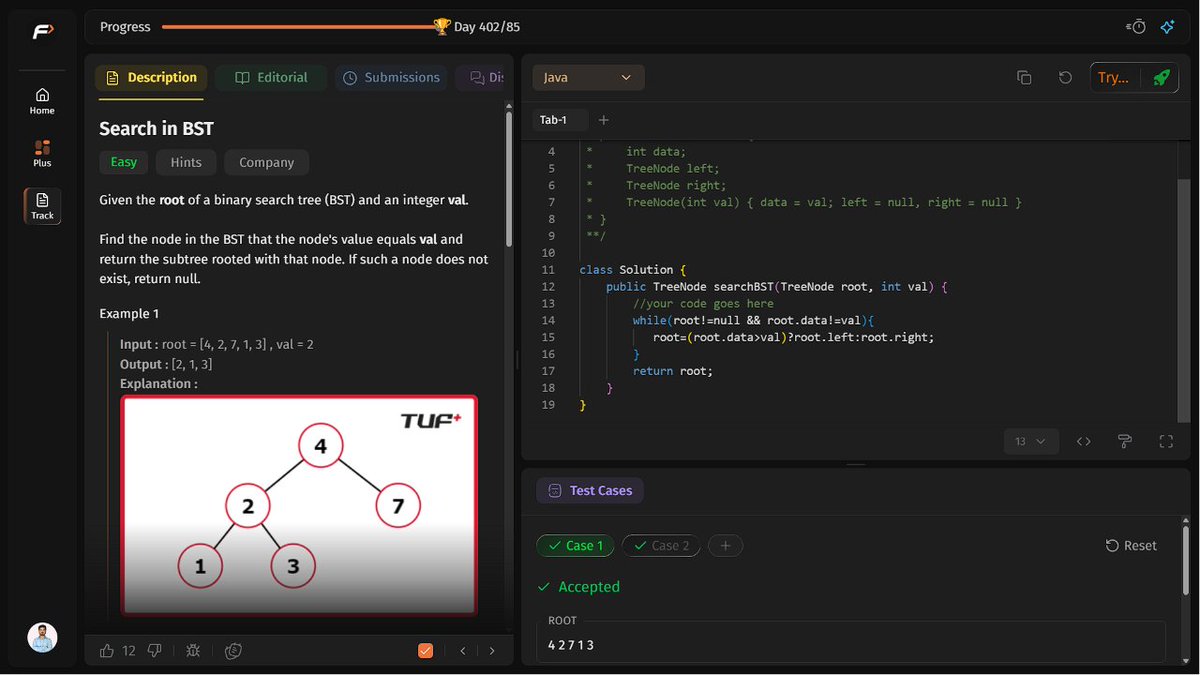Click the trophy icon on progress bar

point(442,27)
